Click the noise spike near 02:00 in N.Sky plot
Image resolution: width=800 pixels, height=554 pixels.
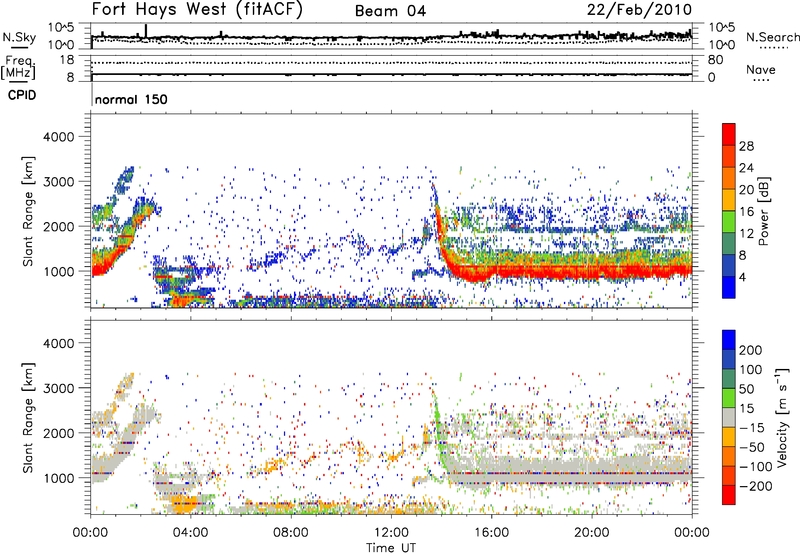(146, 31)
